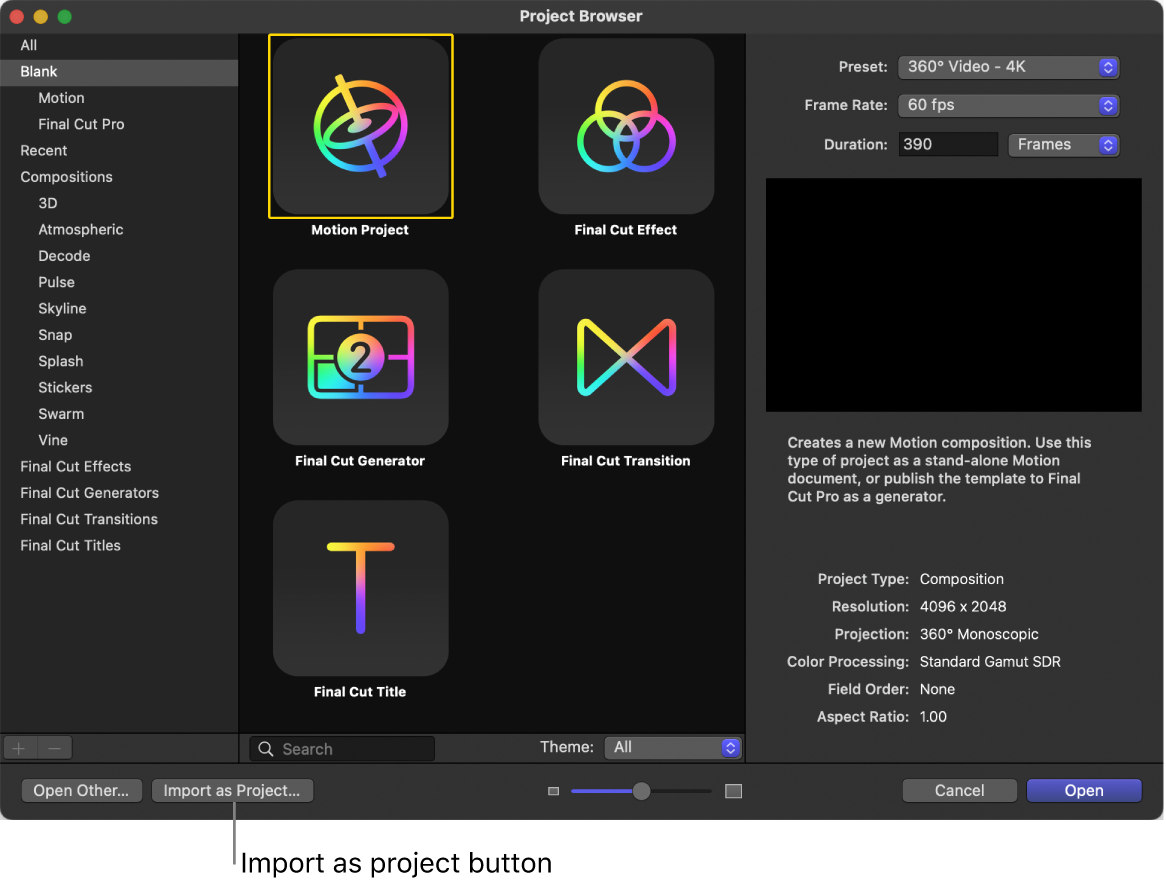Click the Open Other button

(x=81, y=790)
